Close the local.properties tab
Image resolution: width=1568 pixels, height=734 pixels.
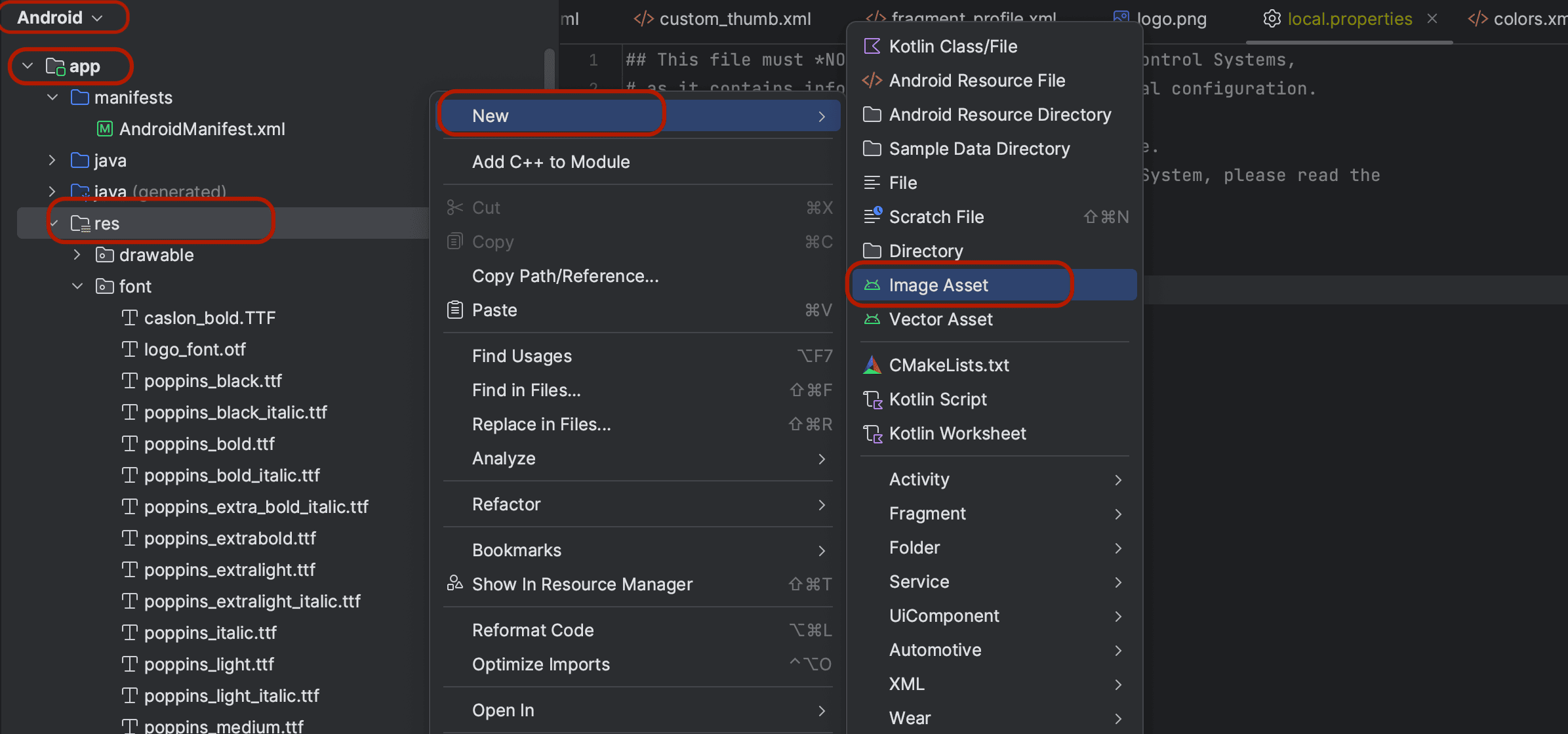click(x=1432, y=19)
